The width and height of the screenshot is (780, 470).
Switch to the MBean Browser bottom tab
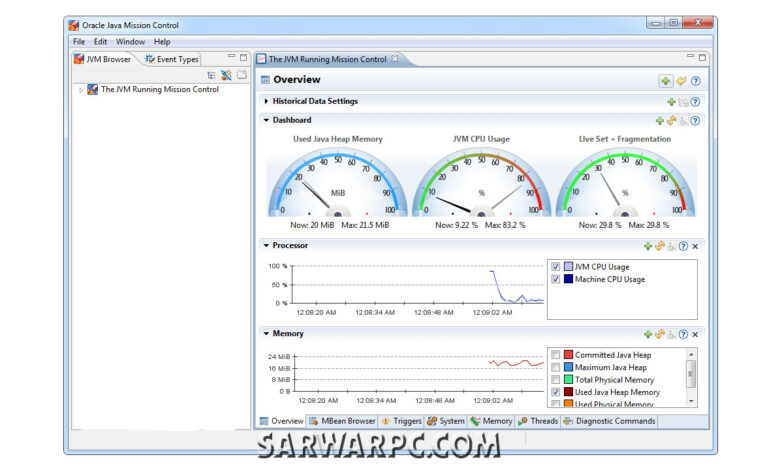click(x=342, y=421)
